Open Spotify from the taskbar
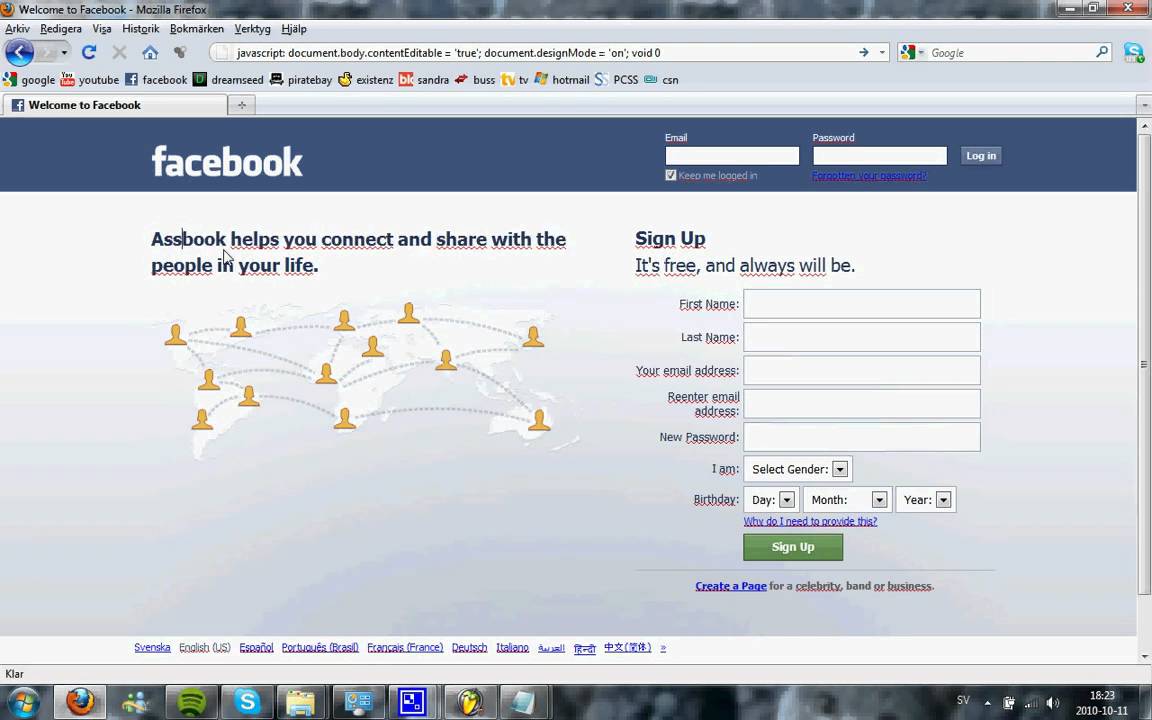The width and height of the screenshot is (1152, 720). point(192,702)
